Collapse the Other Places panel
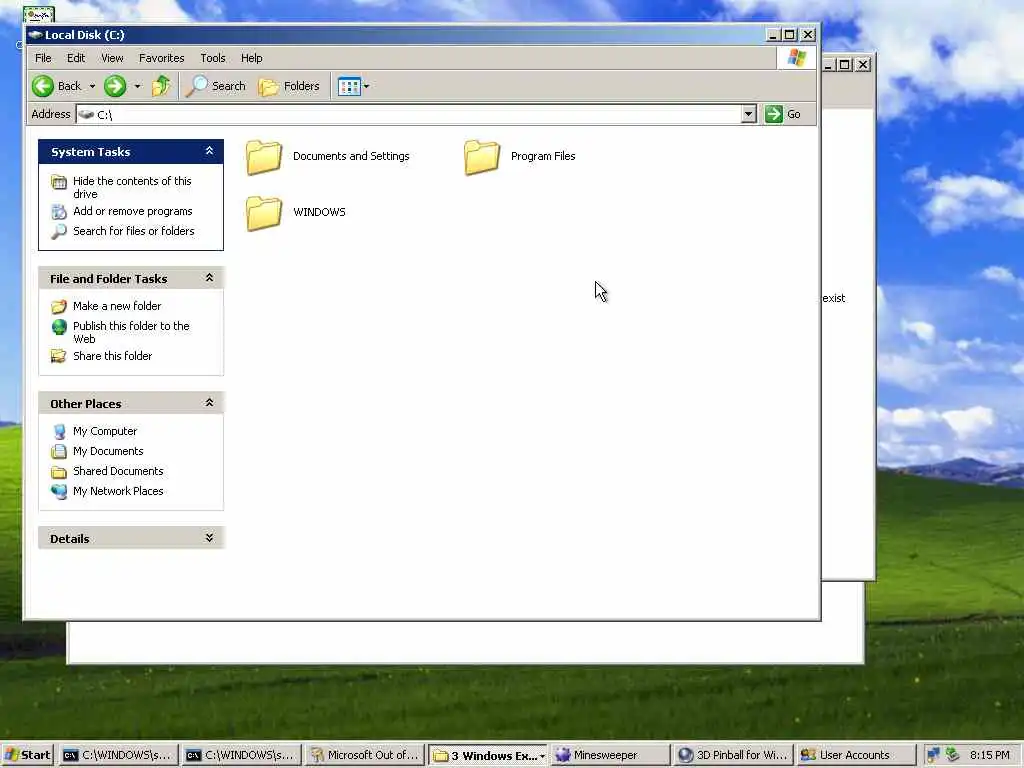Screen dimensions: 1024x768 pyautogui.click(x=209, y=402)
